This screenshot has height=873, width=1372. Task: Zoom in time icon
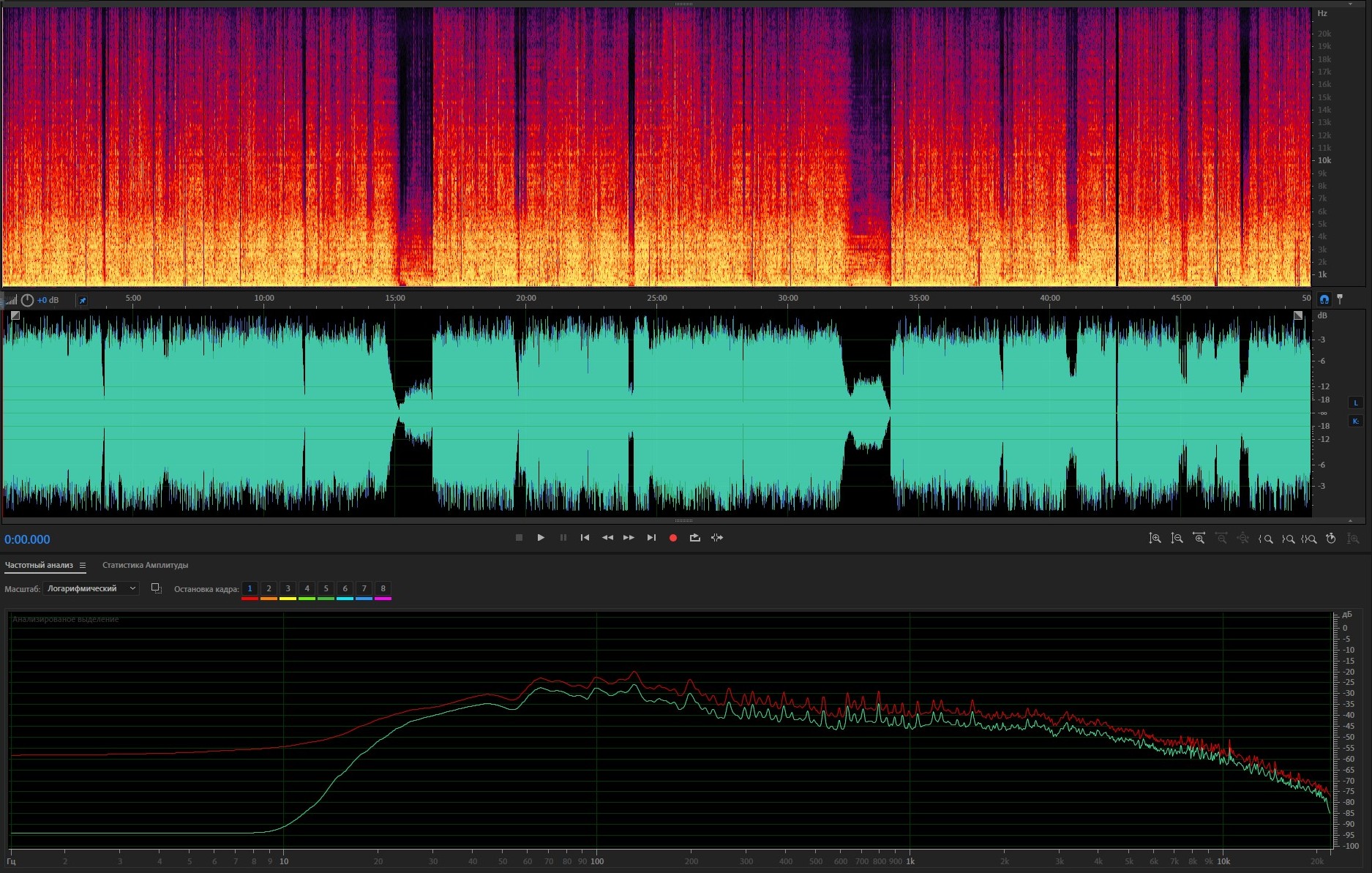click(x=1199, y=539)
